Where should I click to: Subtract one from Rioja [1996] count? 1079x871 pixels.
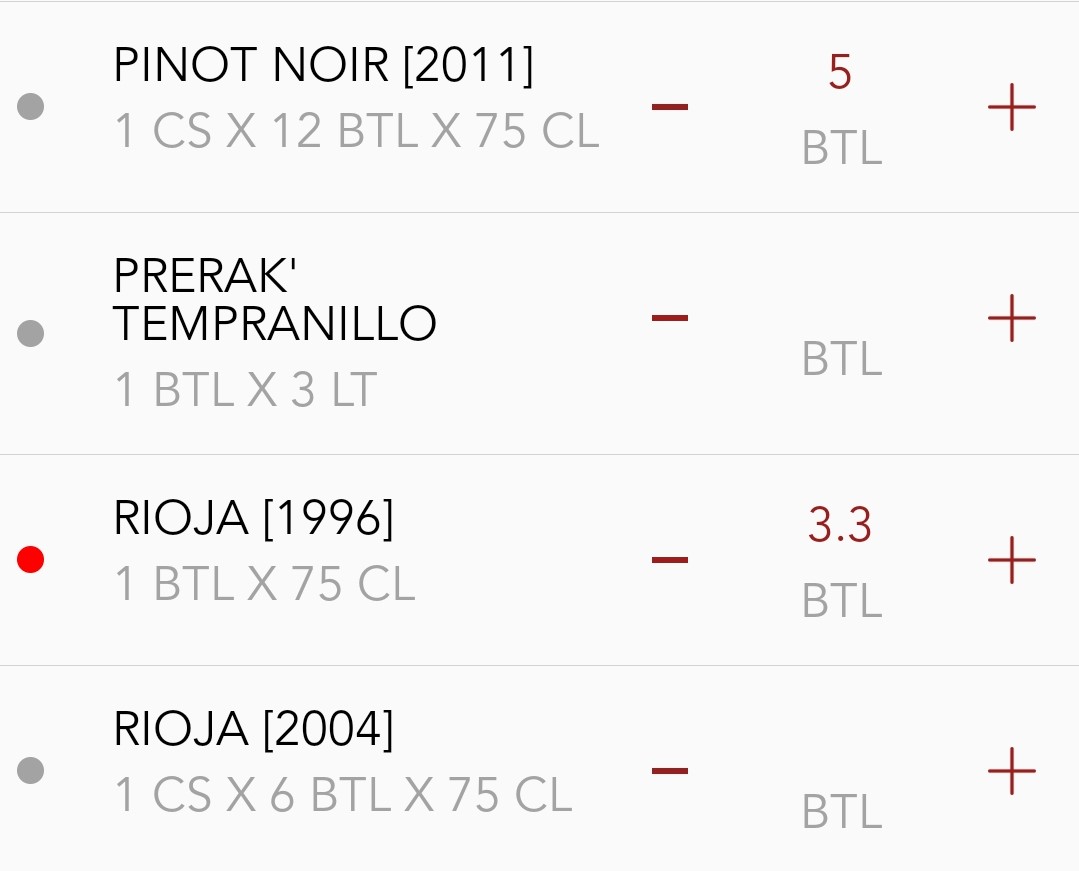point(670,559)
